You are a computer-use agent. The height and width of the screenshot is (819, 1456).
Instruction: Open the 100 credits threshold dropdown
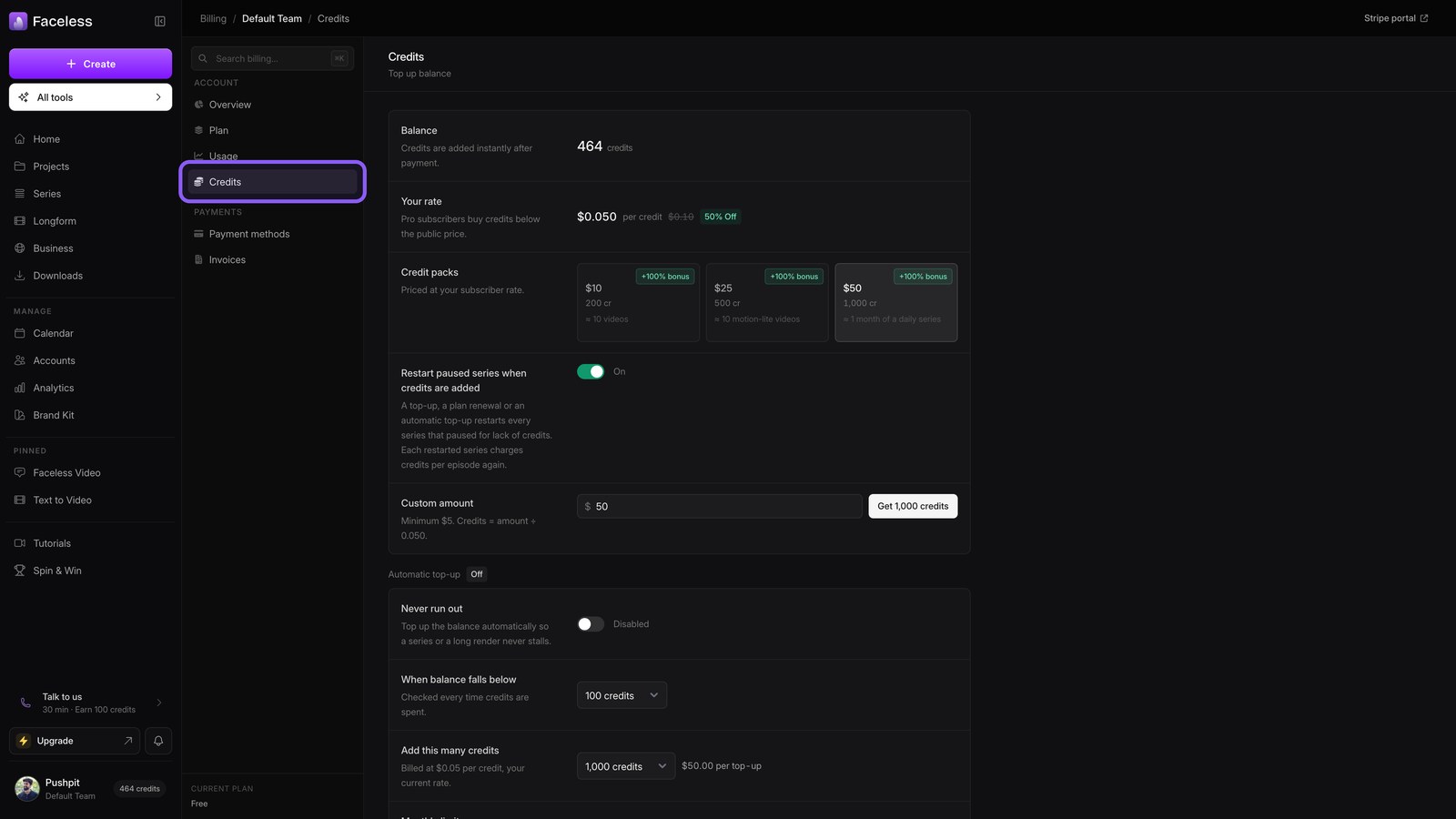click(622, 695)
